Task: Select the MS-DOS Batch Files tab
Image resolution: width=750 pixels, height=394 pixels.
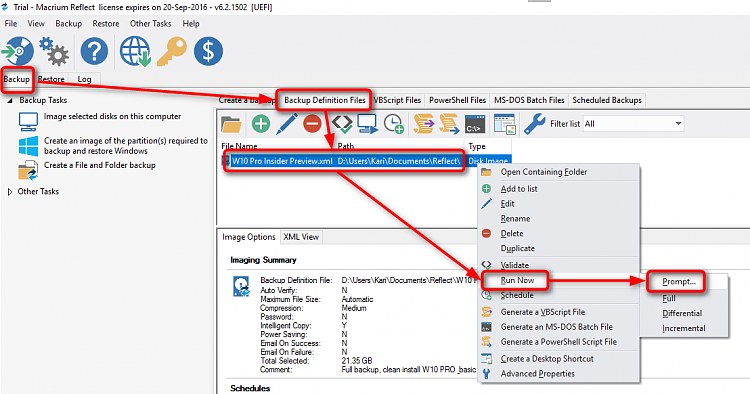Action: click(529, 100)
